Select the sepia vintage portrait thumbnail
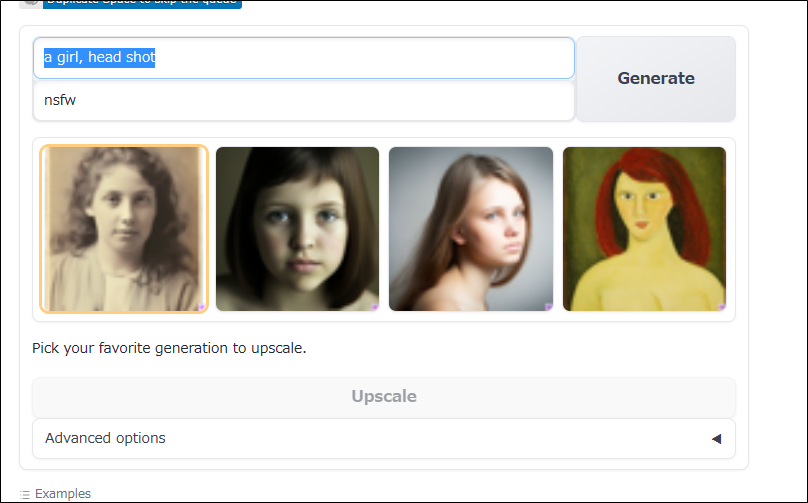This screenshot has height=503, width=808. click(124, 229)
